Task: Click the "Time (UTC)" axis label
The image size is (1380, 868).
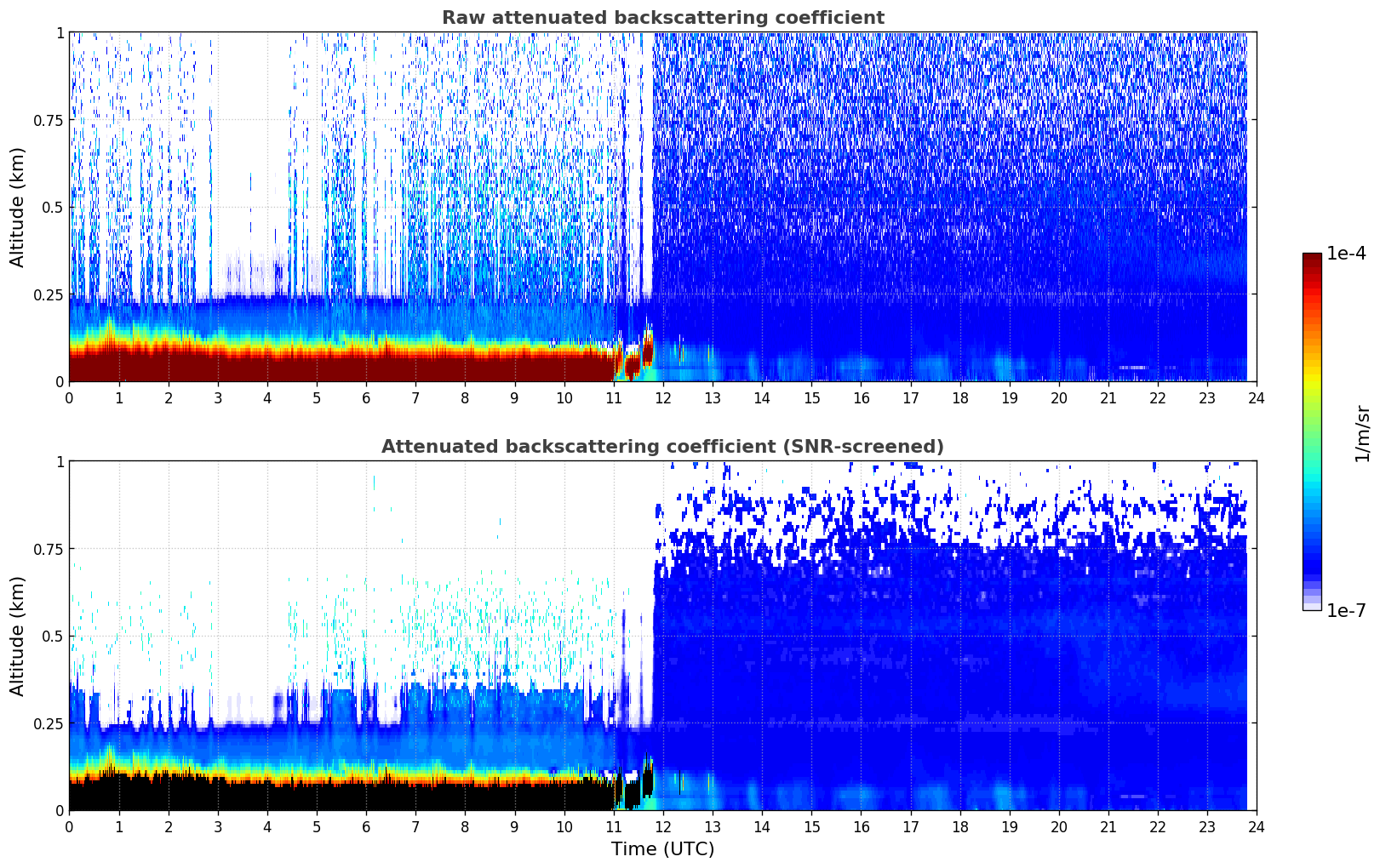Action: point(662,849)
